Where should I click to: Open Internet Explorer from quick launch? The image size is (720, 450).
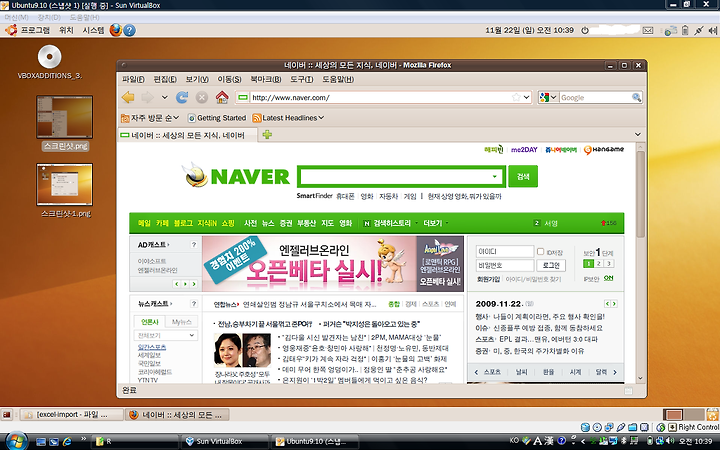(x=67, y=441)
